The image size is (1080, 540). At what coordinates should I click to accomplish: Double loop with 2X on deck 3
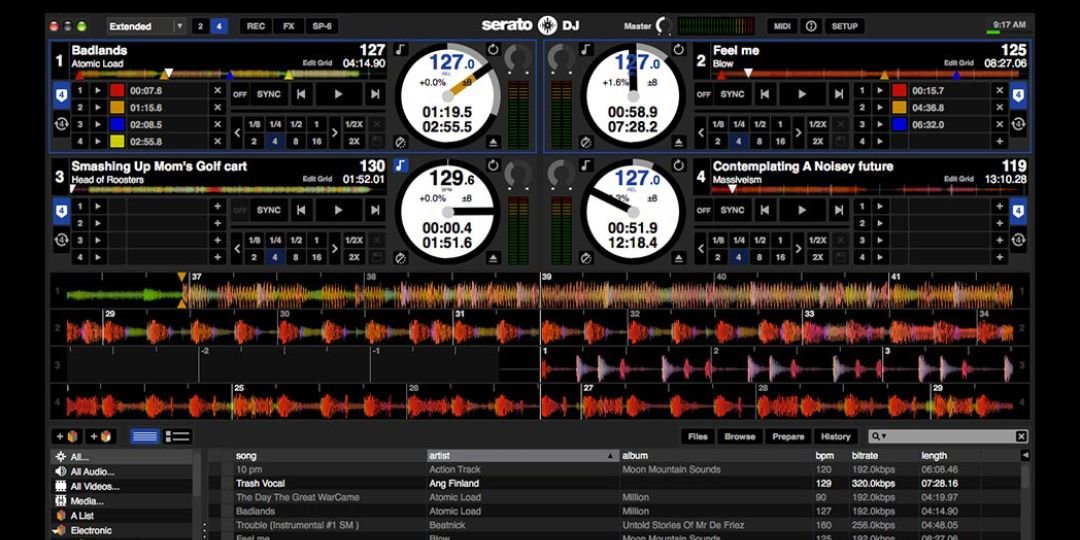(354, 257)
